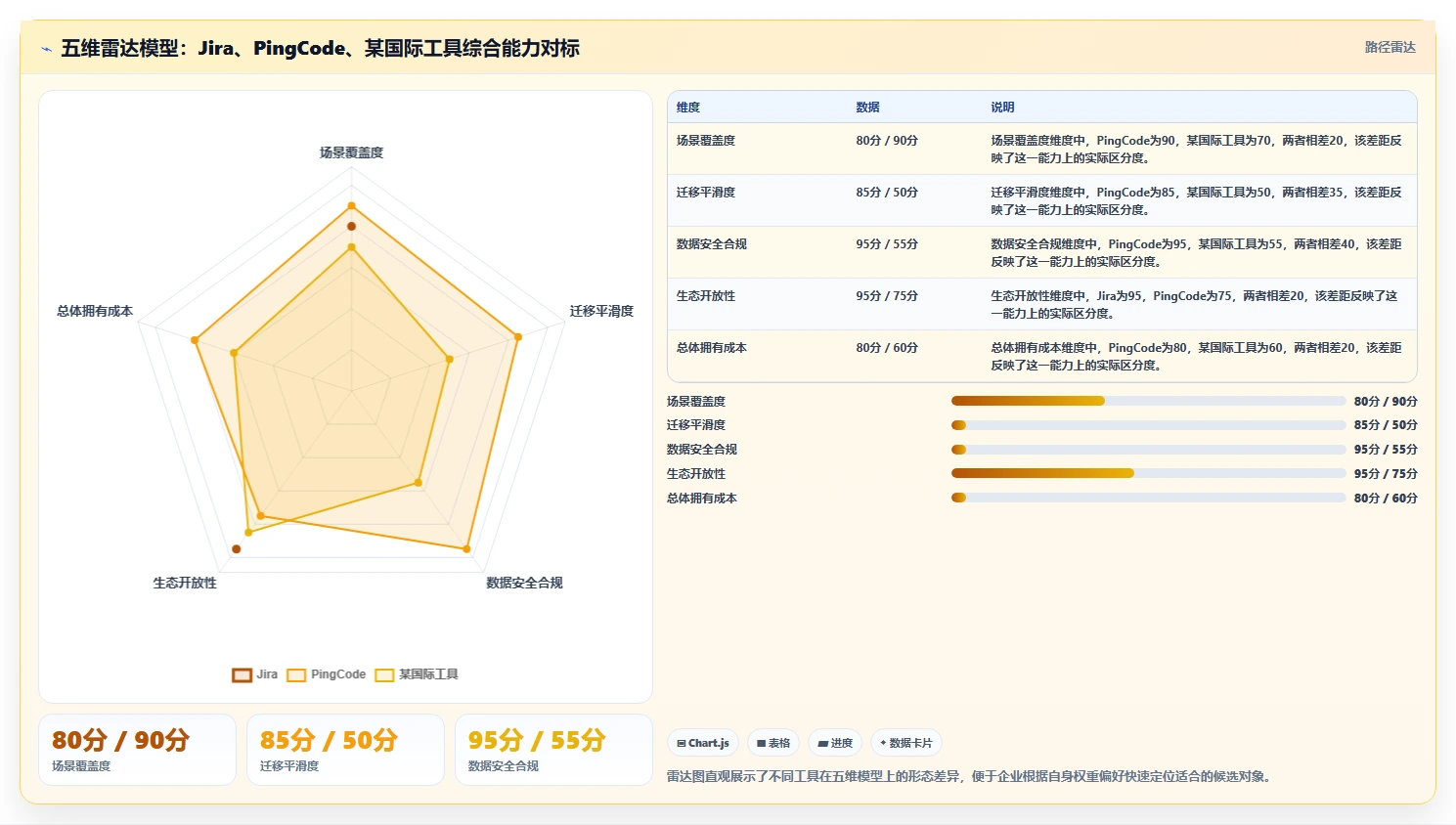
Task: Click the dark Jira point near 生态开放性
Action: (236, 549)
